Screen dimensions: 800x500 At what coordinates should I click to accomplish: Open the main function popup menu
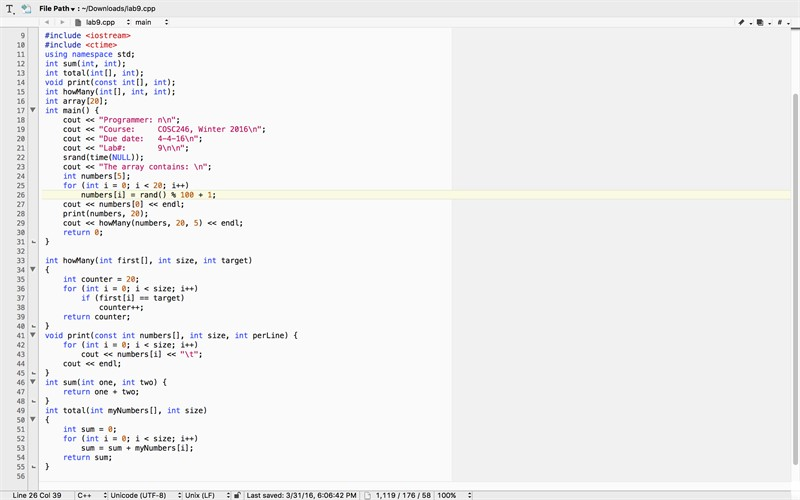click(152, 22)
